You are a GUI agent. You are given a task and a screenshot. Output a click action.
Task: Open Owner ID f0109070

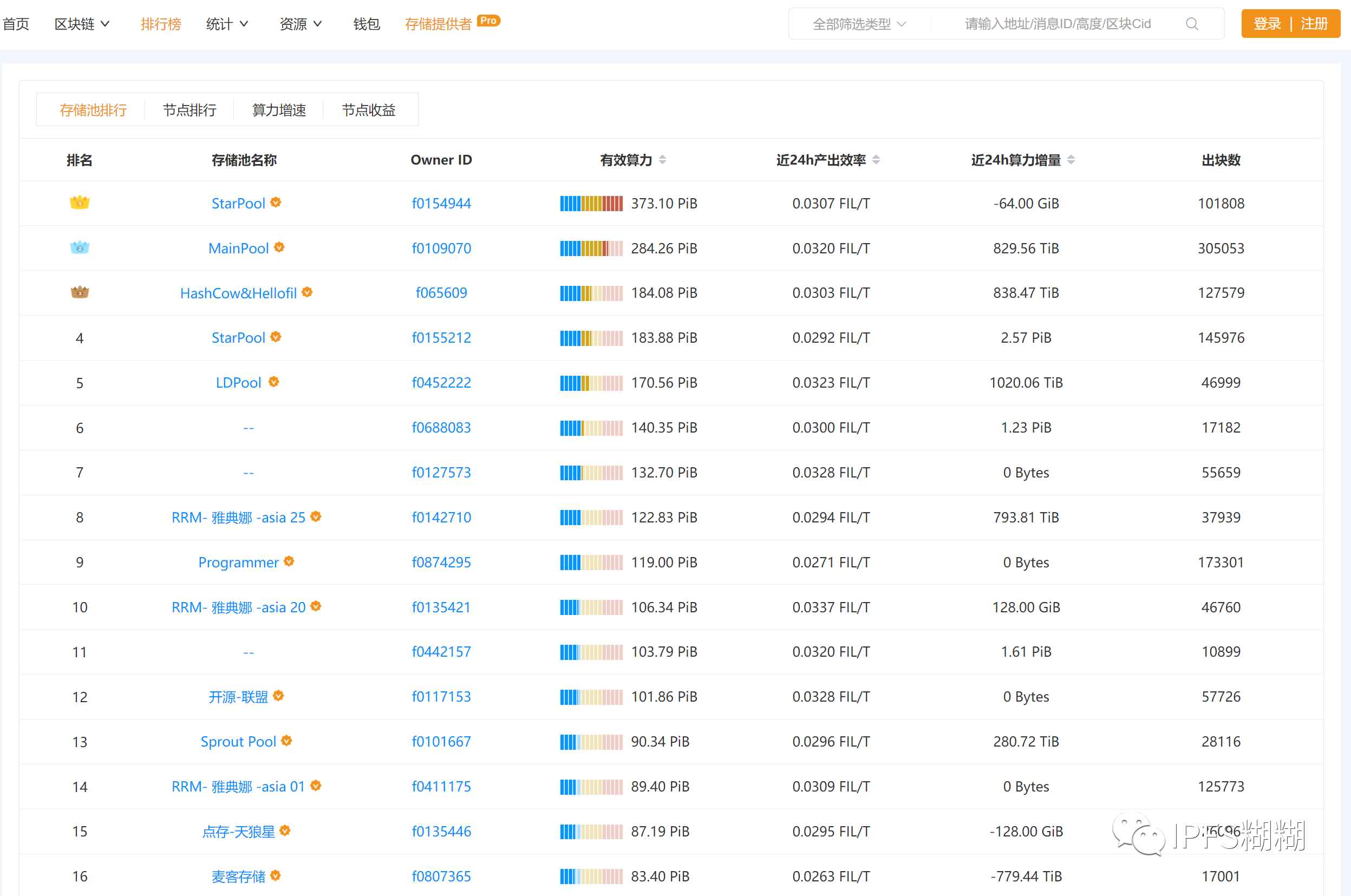[x=441, y=248]
